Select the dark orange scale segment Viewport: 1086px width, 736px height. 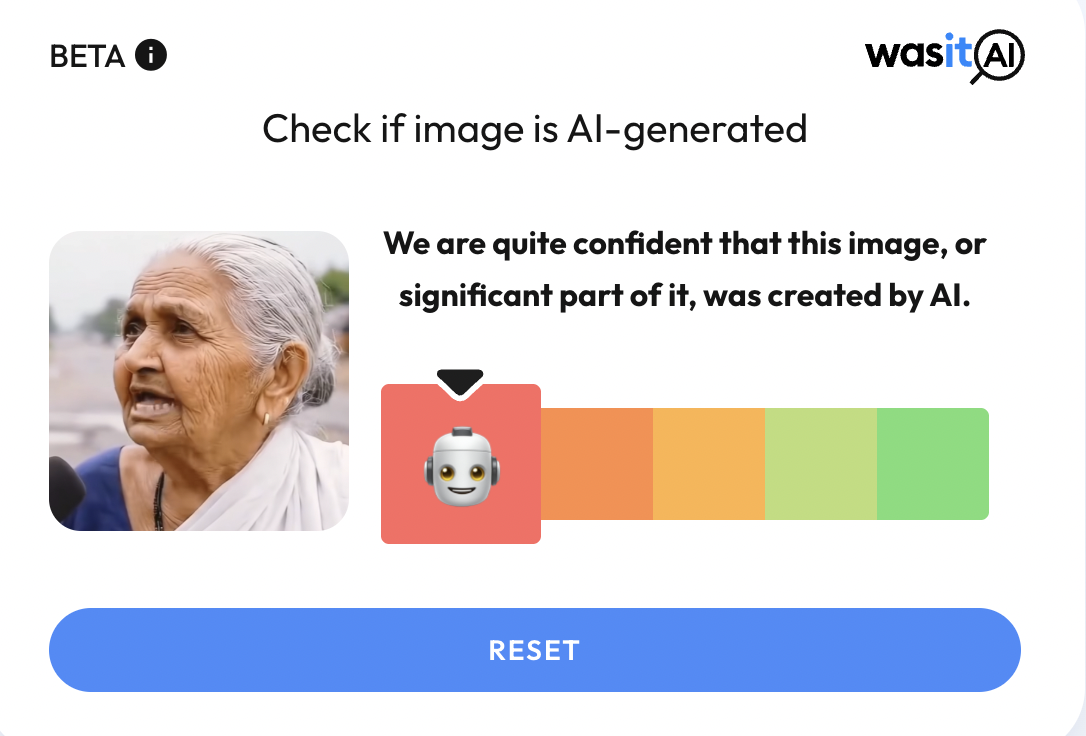tap(596, 464)
